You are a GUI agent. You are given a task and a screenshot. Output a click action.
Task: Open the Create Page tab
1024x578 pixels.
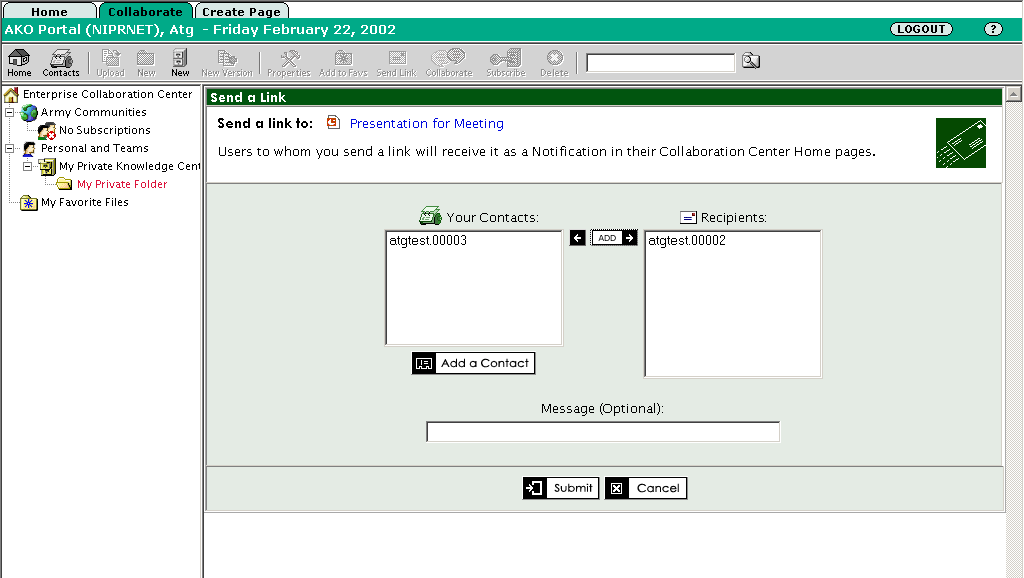tap(241, 12)
